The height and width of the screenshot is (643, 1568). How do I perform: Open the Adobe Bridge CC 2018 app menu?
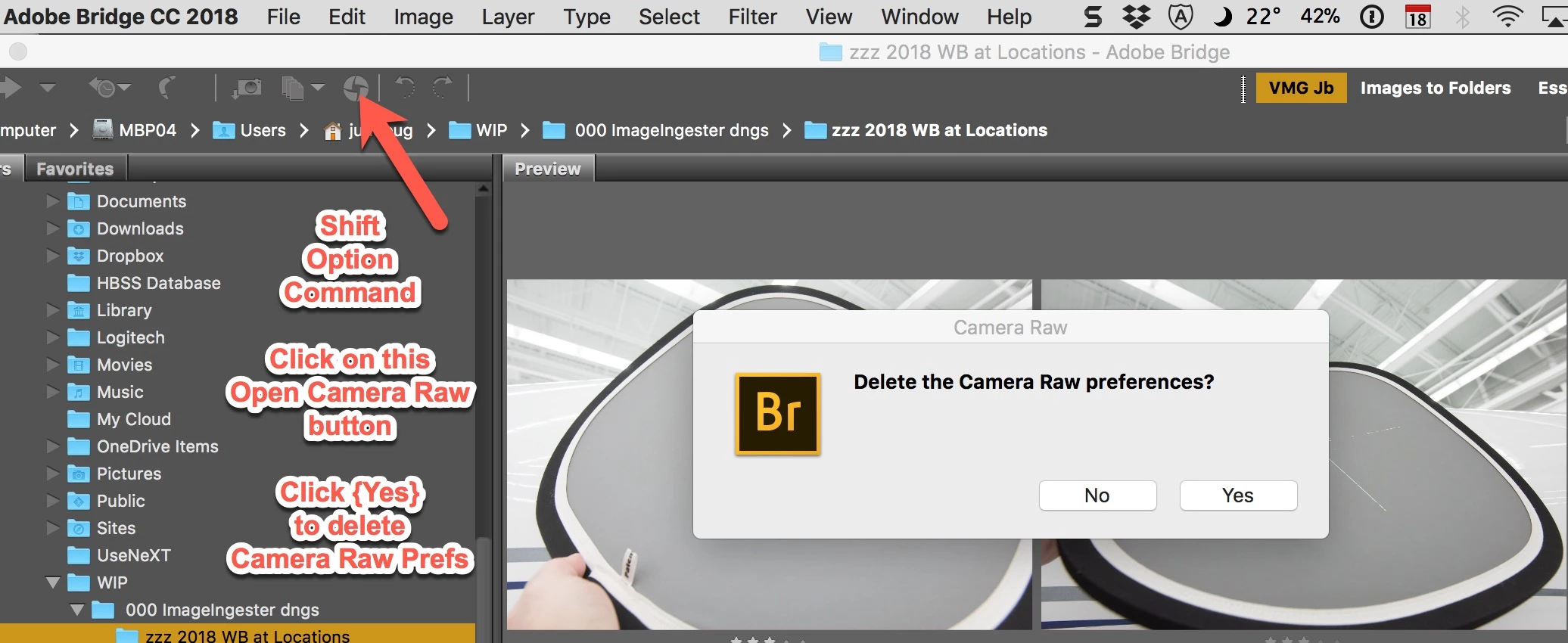coord(120,17)
